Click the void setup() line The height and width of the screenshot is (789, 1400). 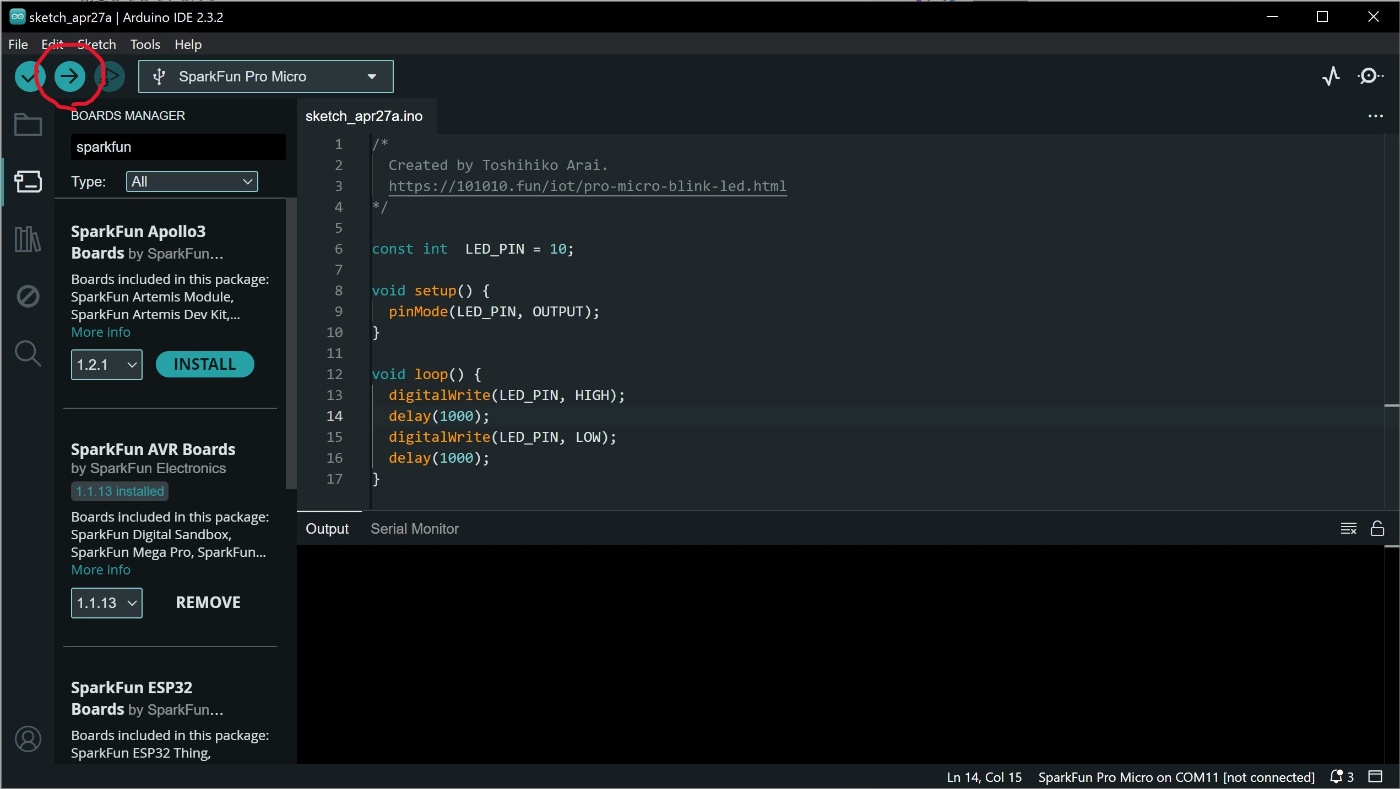click(x=431, y=291)
